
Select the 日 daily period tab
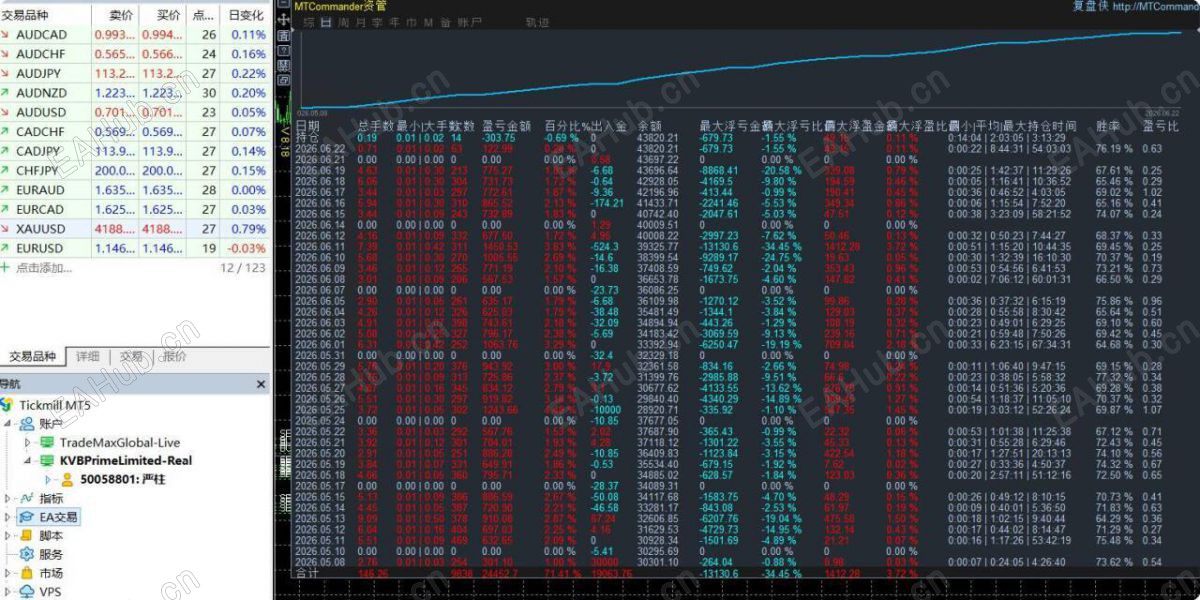point(326,22)
